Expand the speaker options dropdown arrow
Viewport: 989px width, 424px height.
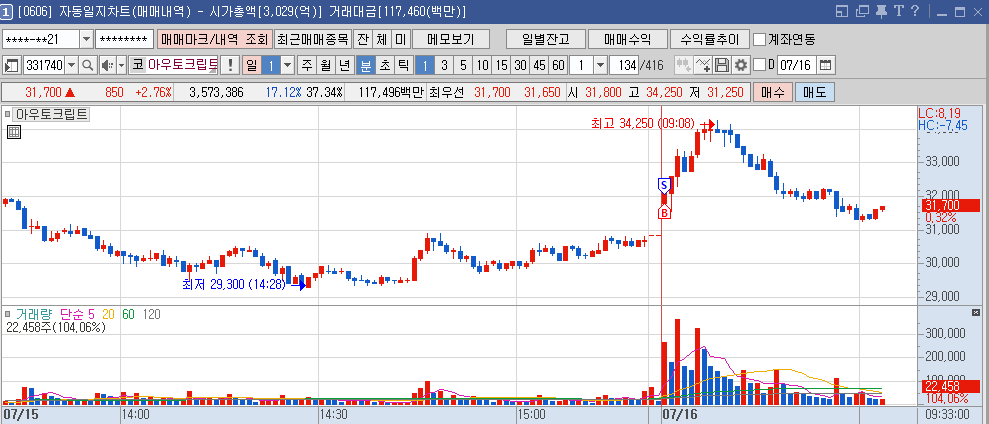[x=121, y=65]
